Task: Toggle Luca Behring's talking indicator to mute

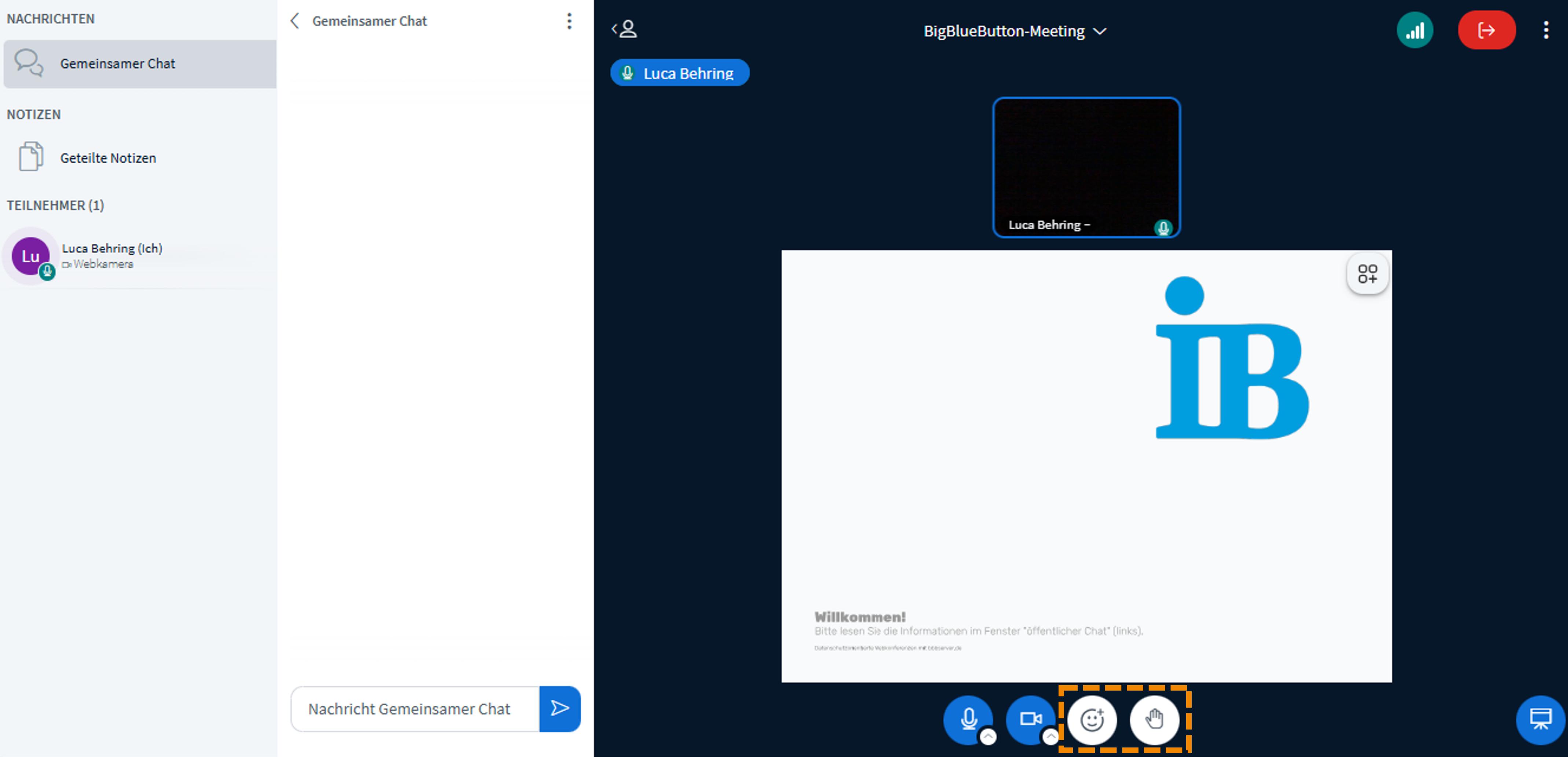Action: (680, 73)
